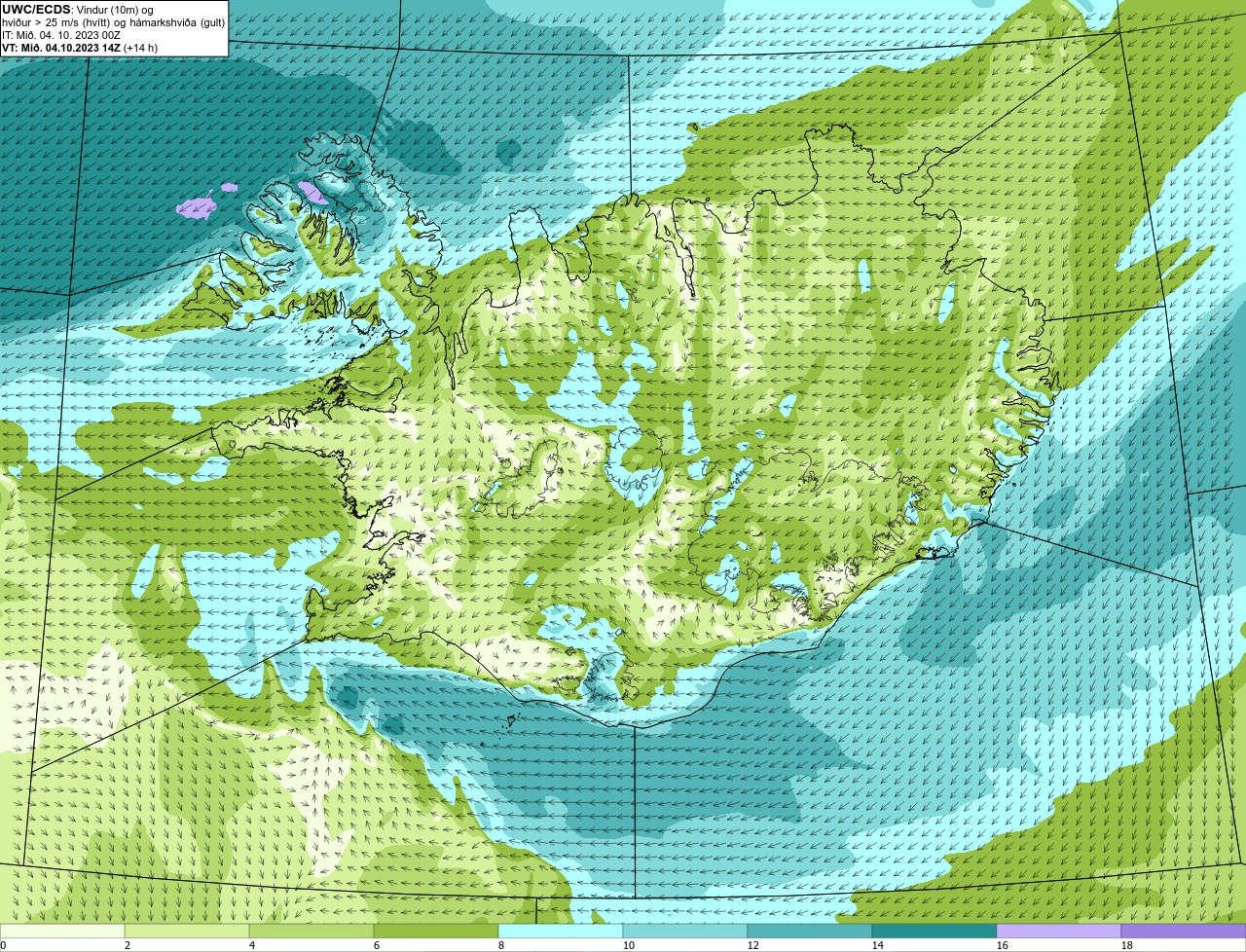Click the legend value '6'

click(x=377, y=945)
